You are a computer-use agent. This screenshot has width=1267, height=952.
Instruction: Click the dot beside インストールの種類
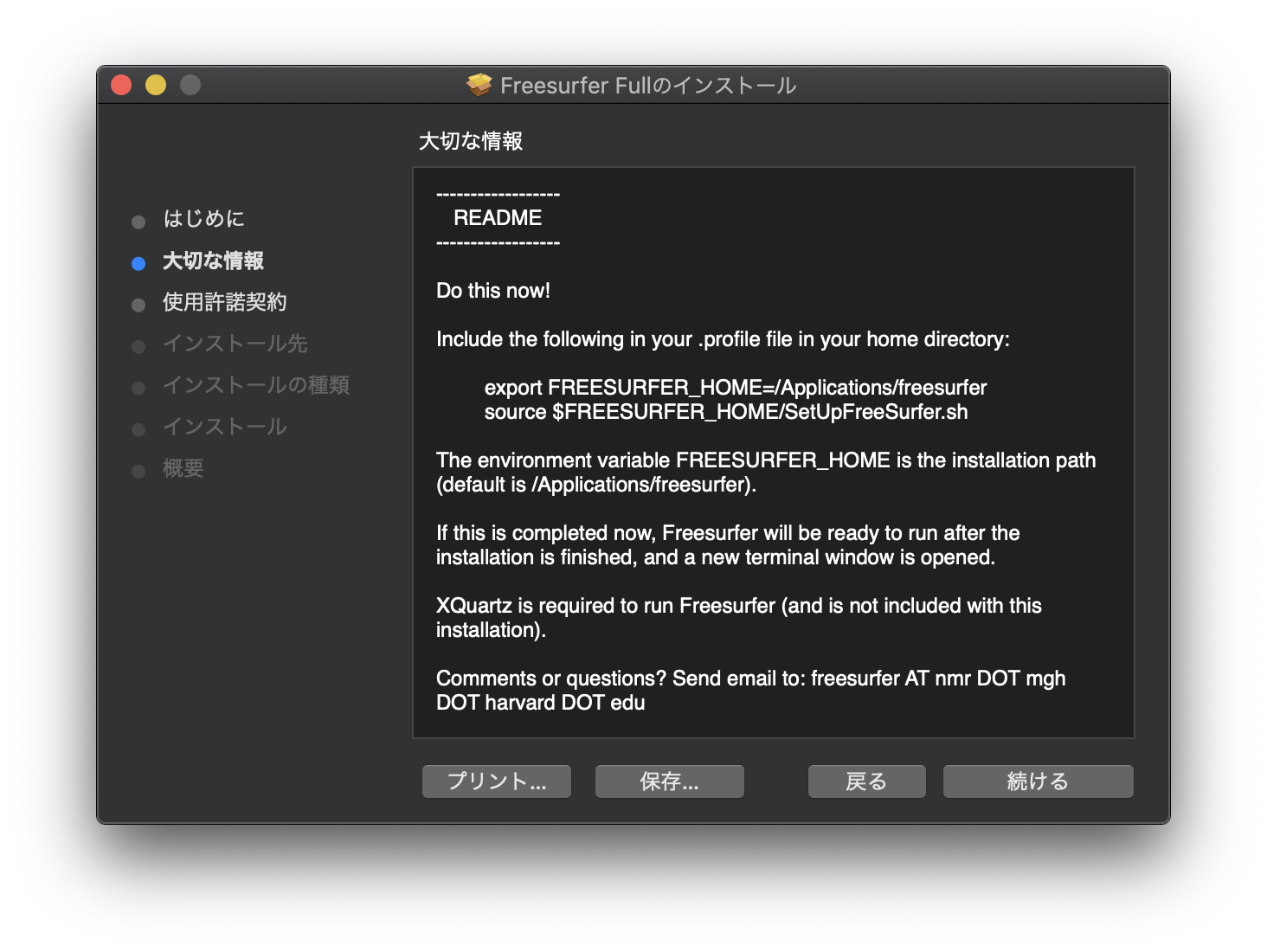(x=138, y=387)
